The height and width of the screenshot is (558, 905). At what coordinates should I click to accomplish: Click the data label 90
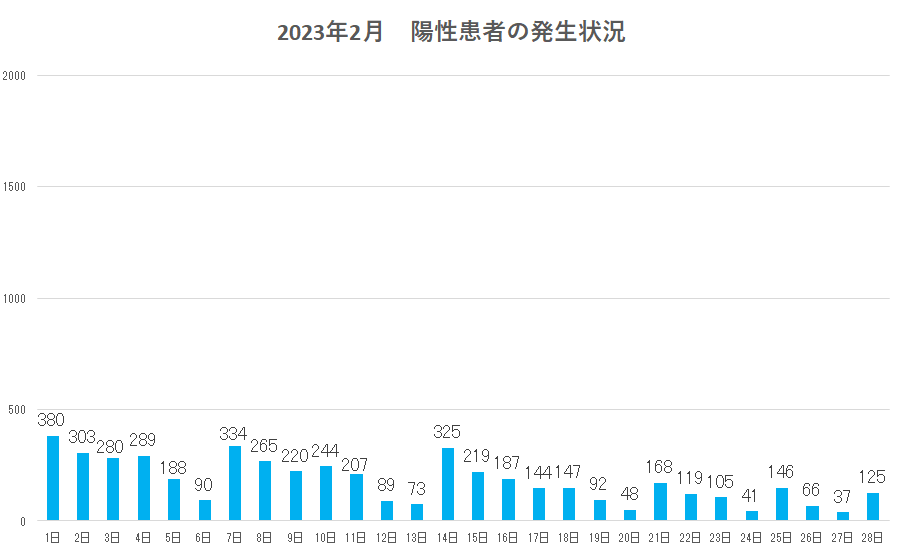pos(203,484)
